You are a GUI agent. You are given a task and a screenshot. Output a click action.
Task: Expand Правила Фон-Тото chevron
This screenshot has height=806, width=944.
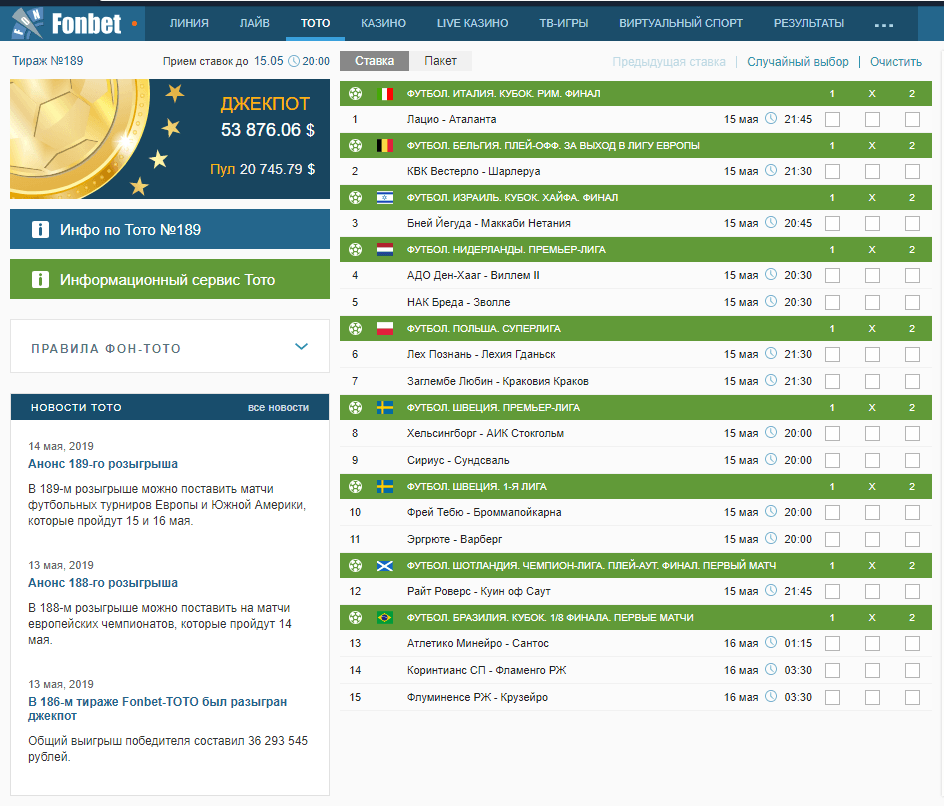(x=302, y=347)
